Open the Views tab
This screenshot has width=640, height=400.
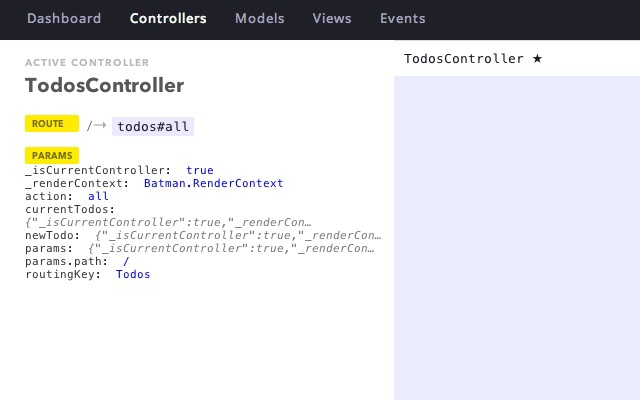332,18
